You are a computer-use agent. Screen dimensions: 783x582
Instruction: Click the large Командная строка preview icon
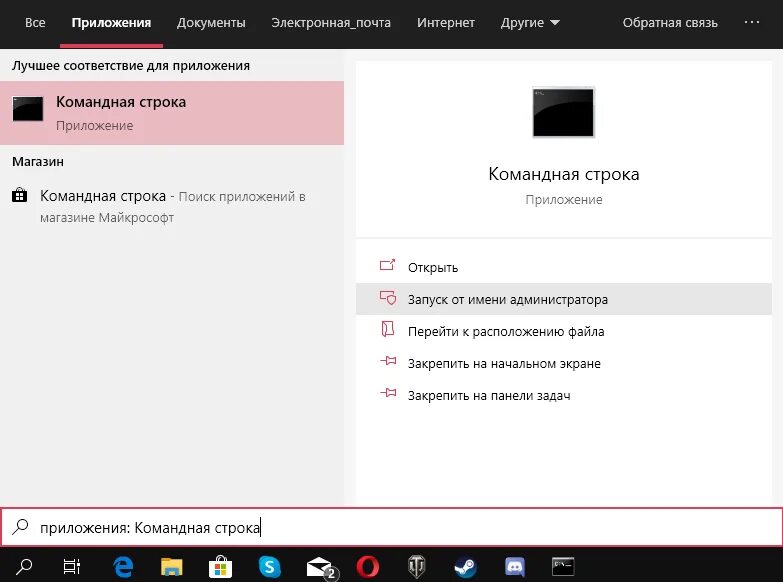click(563, 112)
